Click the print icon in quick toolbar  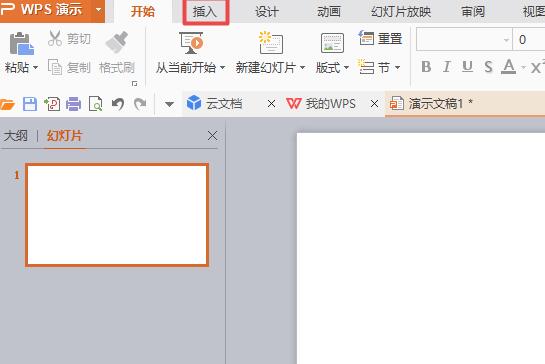(x=73, y=104)
